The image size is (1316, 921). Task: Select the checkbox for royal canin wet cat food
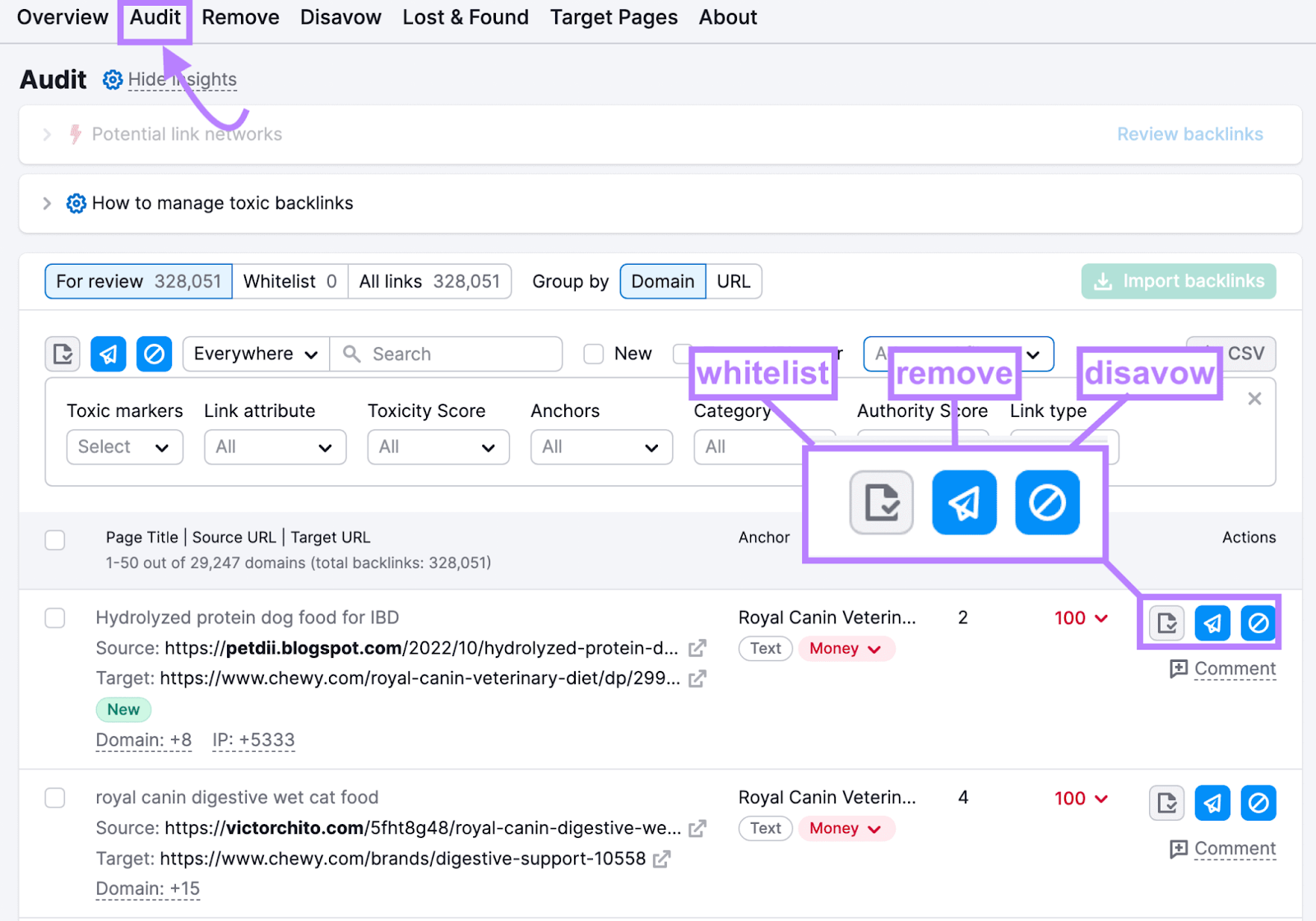point(54,798)
